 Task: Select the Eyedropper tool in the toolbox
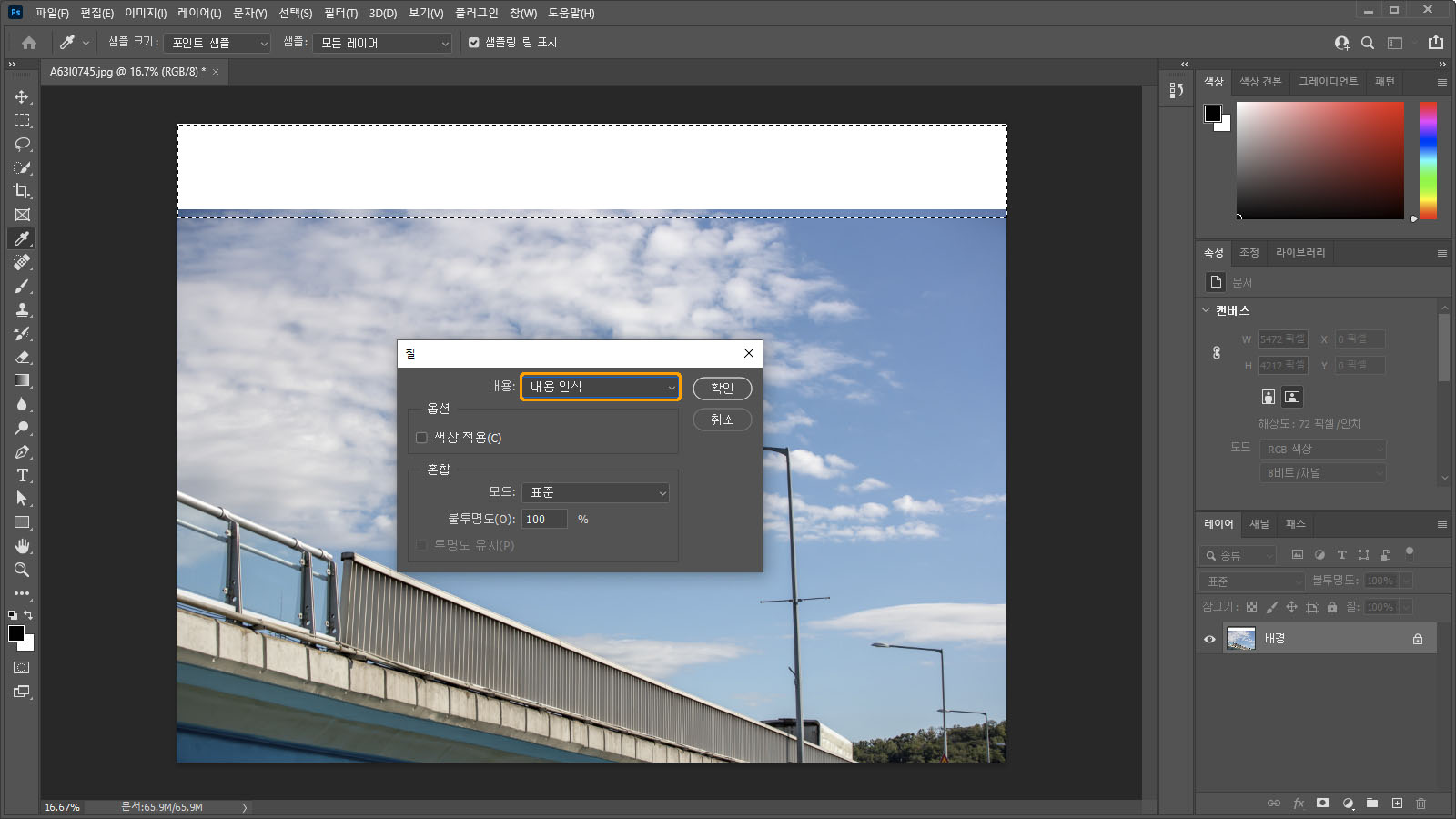[x=22, y=238]
